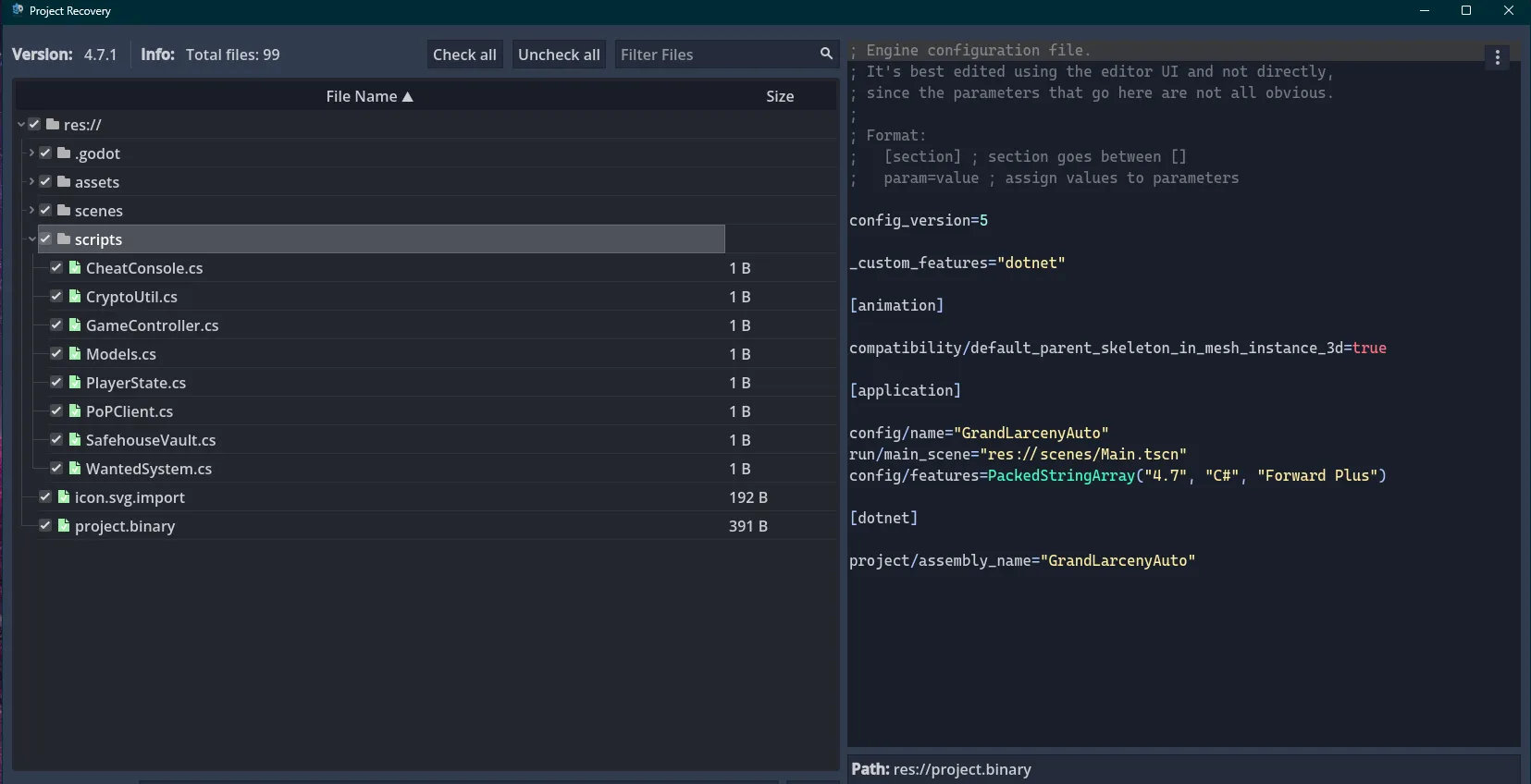1531x784 pixels.
Task: Select the WantedSystem.cs file name
Action: click(149, 469)
